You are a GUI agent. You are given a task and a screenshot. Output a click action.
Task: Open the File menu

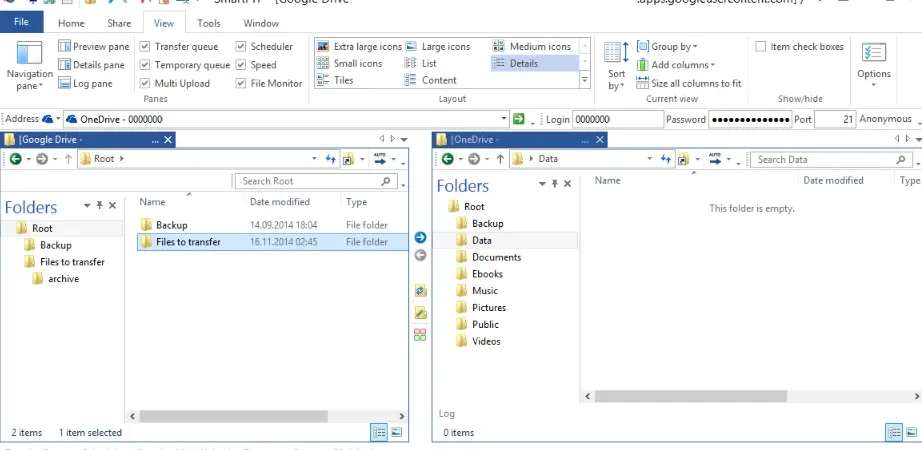[21, 22]
